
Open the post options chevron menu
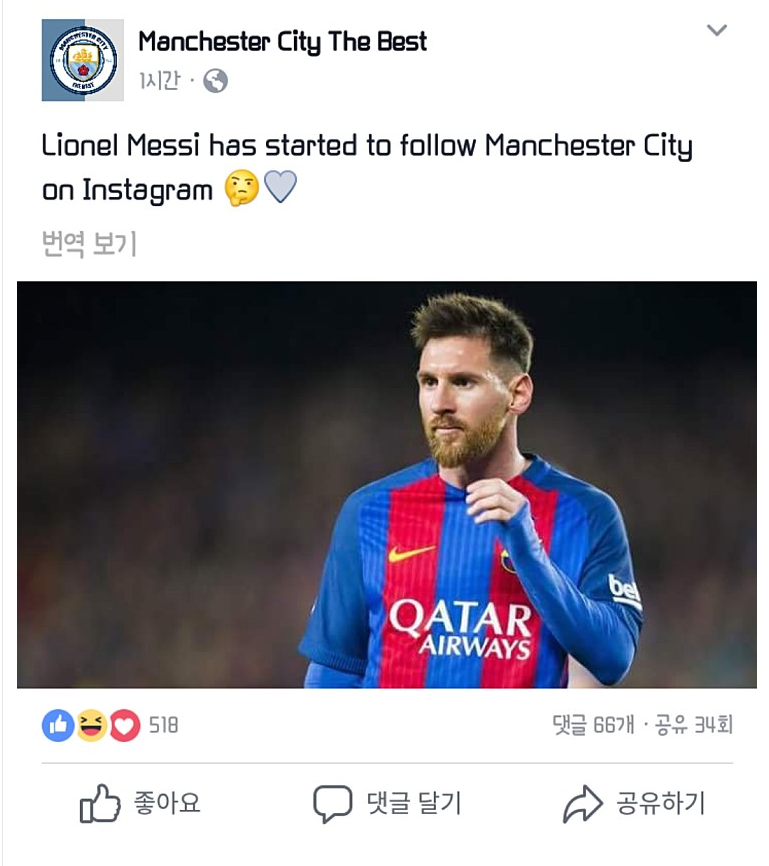(x=717, y=30)
